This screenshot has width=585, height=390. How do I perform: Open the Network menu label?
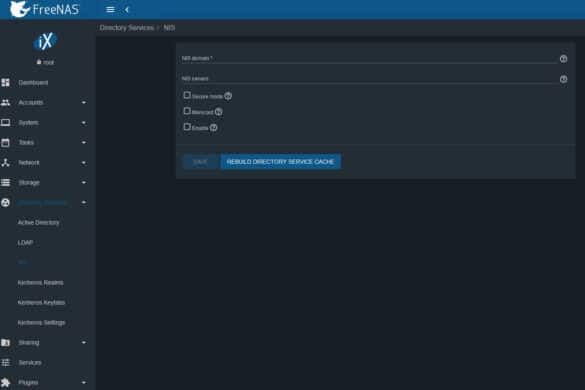(x=29, y=163)
